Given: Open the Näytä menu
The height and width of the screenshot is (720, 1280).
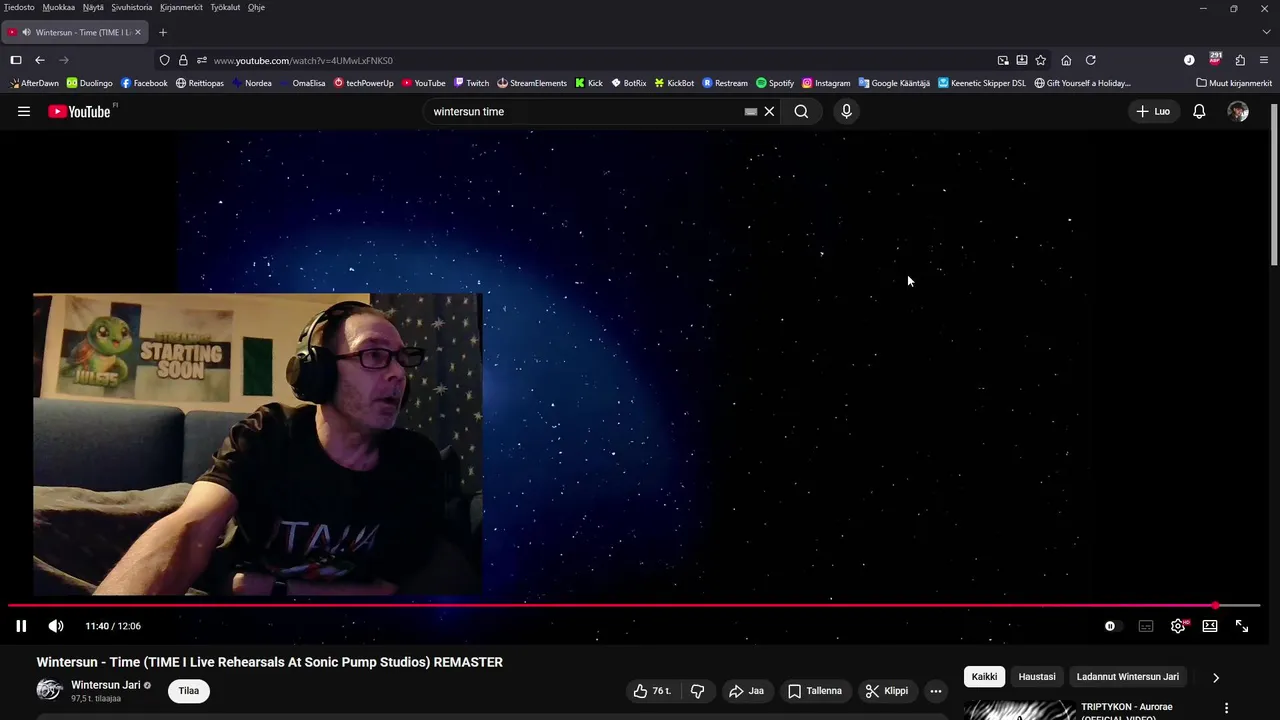Looking at the screenshot, I should pos(93,7).
